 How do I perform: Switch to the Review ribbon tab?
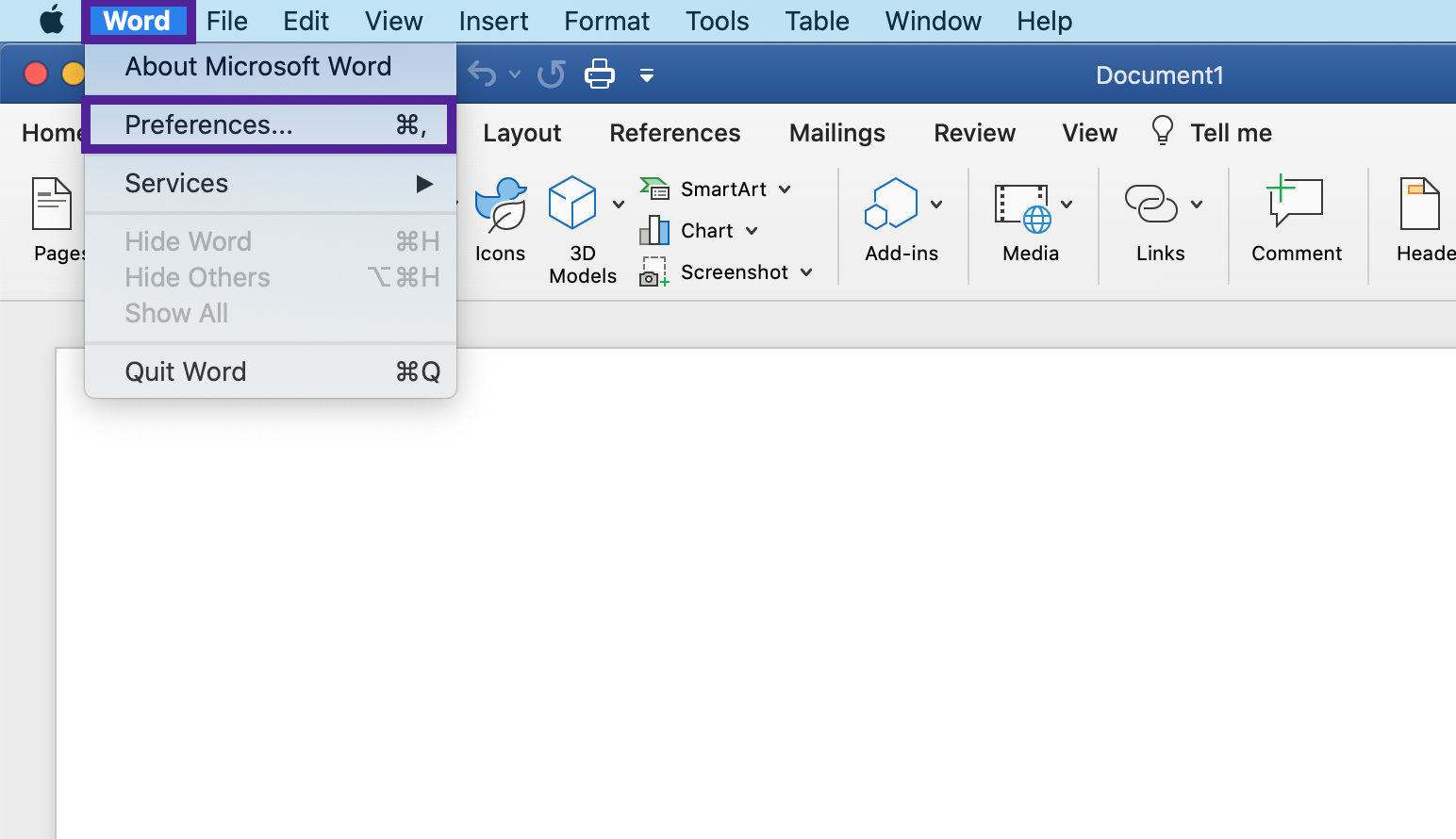tap(974, 133)
